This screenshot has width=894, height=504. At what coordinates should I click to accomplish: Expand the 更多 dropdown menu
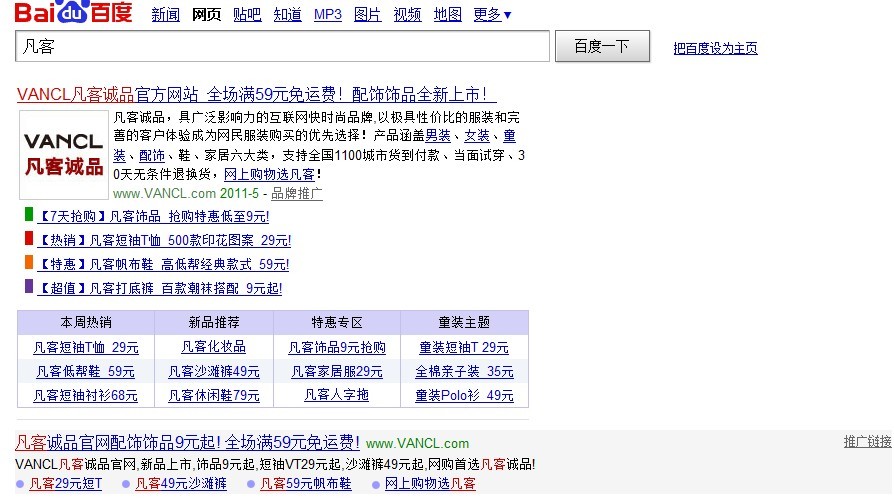coord(492,14)
